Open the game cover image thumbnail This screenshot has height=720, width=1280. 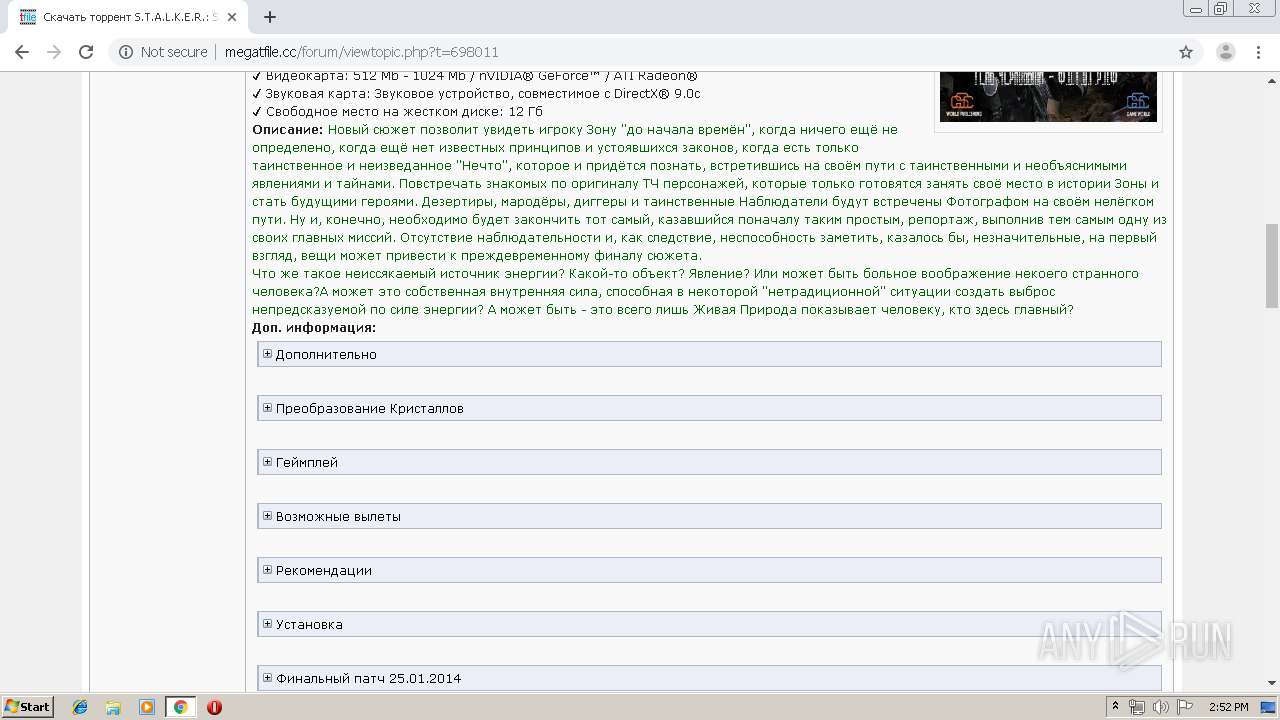click(x=1048, y=96)
